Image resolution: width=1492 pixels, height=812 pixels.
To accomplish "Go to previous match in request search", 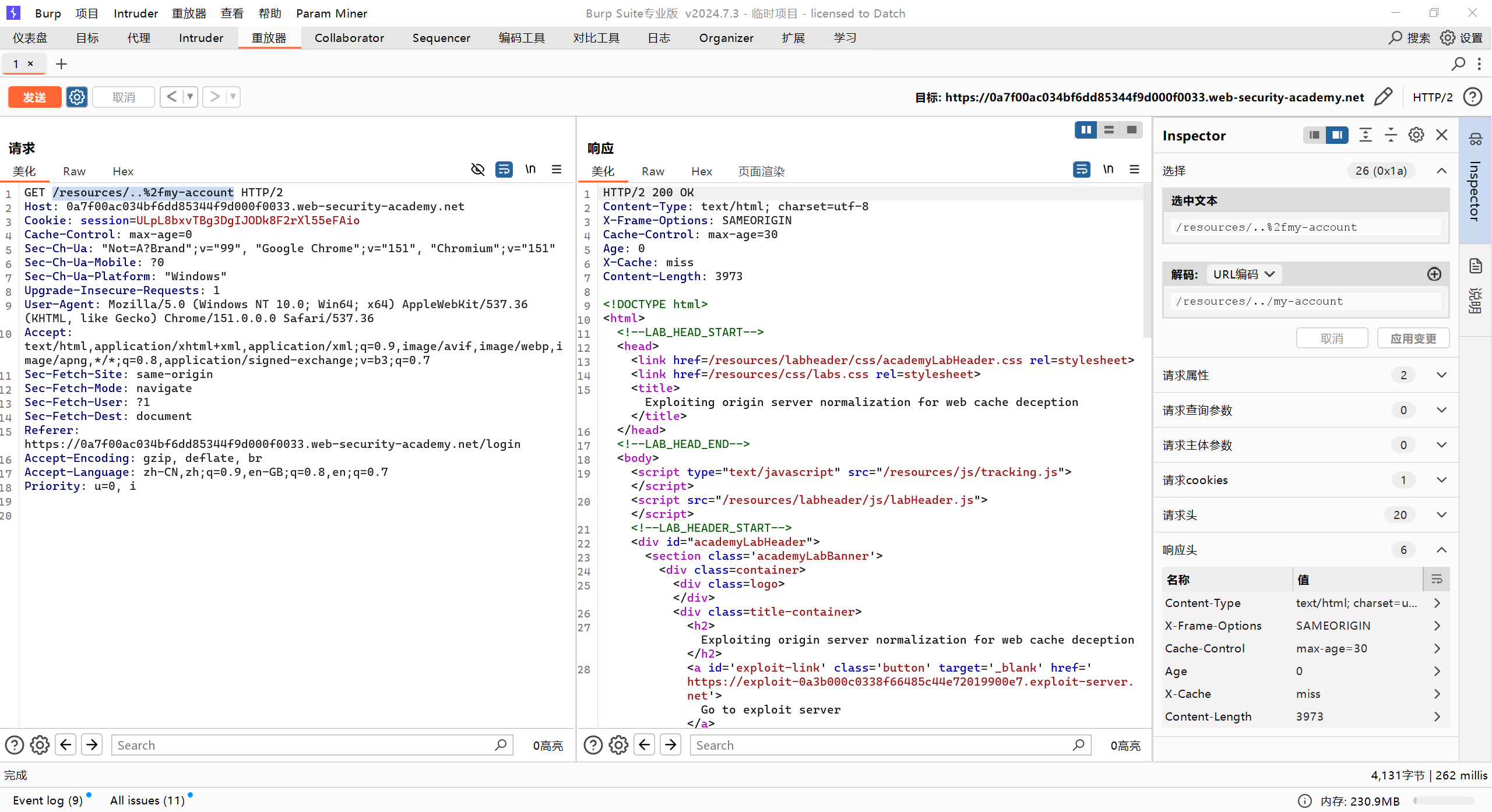I will coord(66,745).
